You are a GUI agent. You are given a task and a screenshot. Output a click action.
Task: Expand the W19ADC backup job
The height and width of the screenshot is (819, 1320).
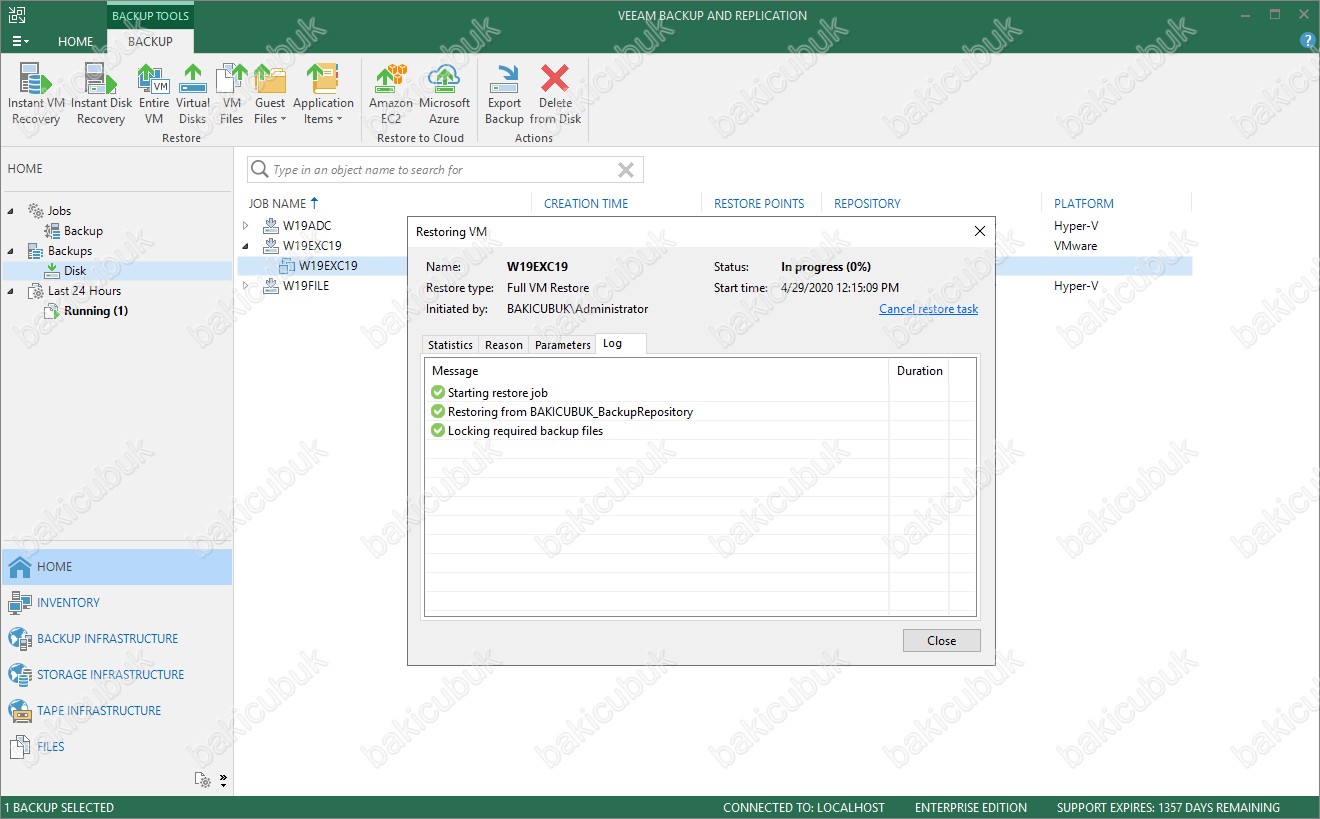click(246, 226)
